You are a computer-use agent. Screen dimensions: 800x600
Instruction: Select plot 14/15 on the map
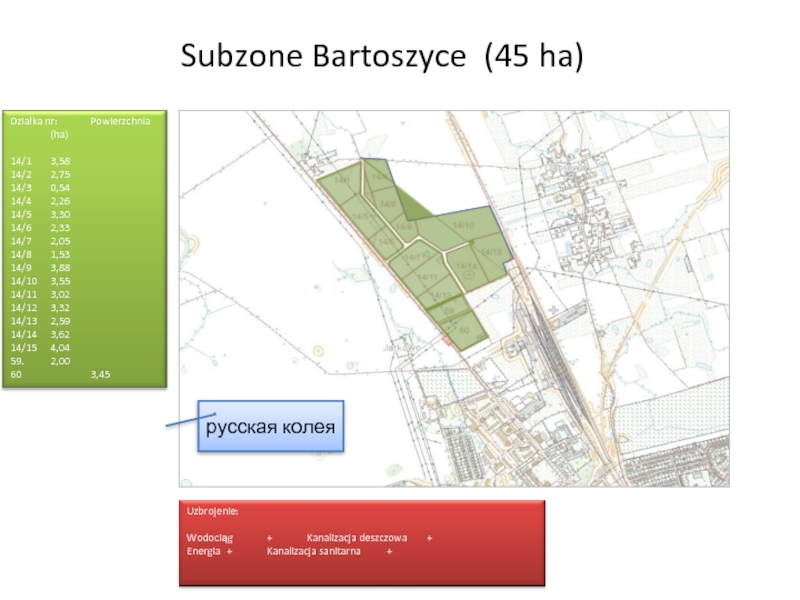[x=490, y=252]
